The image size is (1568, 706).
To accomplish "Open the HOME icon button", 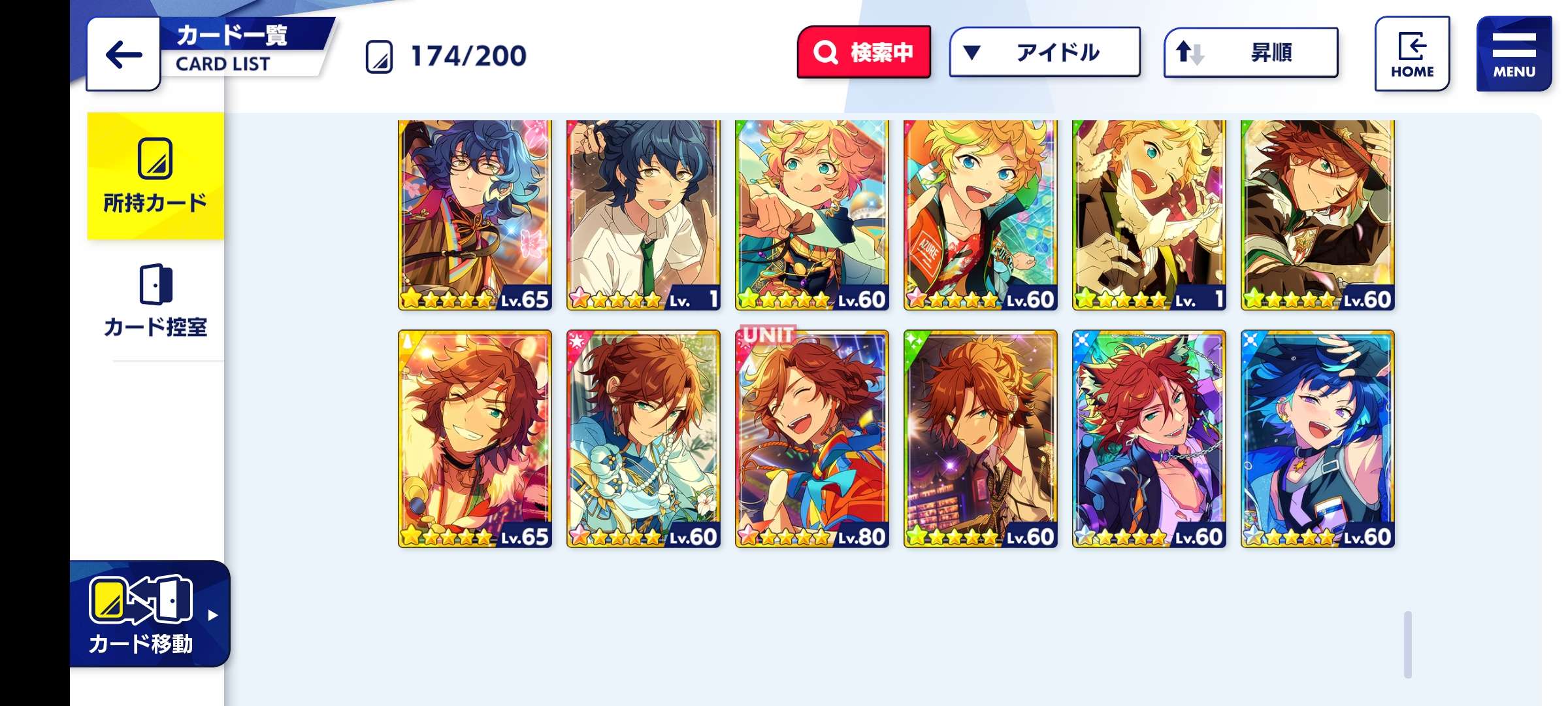I will coord(1412,54).
